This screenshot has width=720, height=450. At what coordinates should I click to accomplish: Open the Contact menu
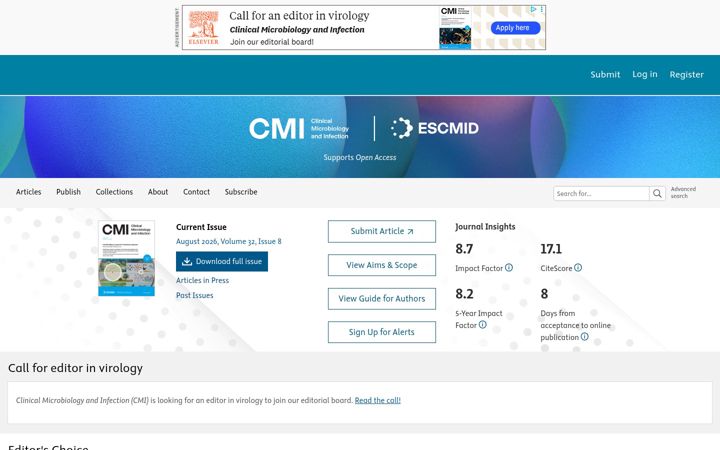click(x=197, y=192)
